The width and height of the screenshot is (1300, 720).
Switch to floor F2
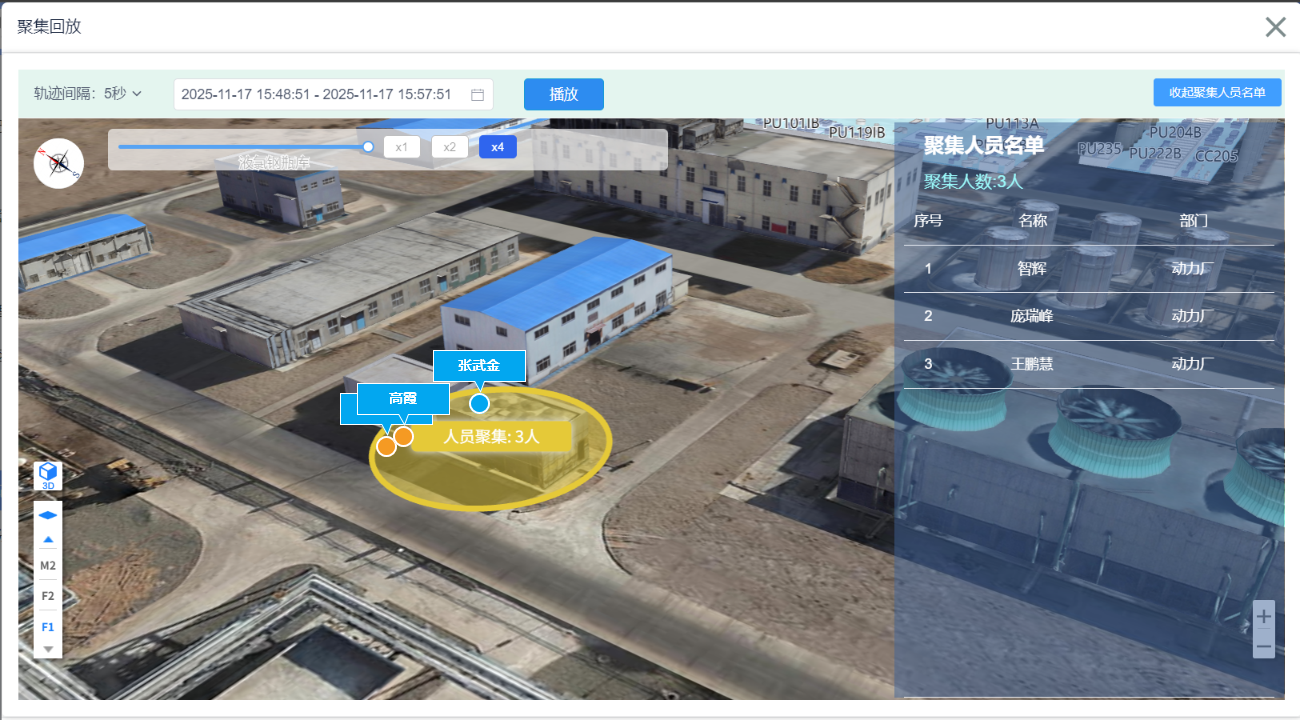click(x=48, y=596)
